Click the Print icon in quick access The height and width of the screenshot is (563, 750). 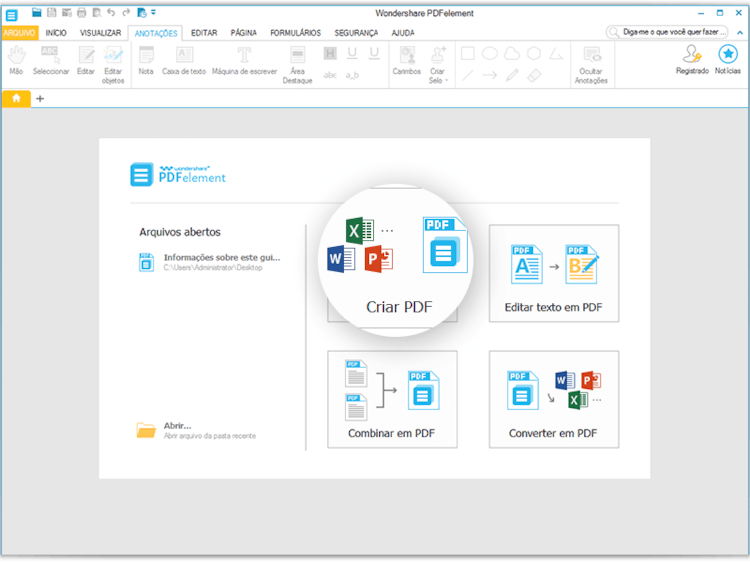pos(81,12)
